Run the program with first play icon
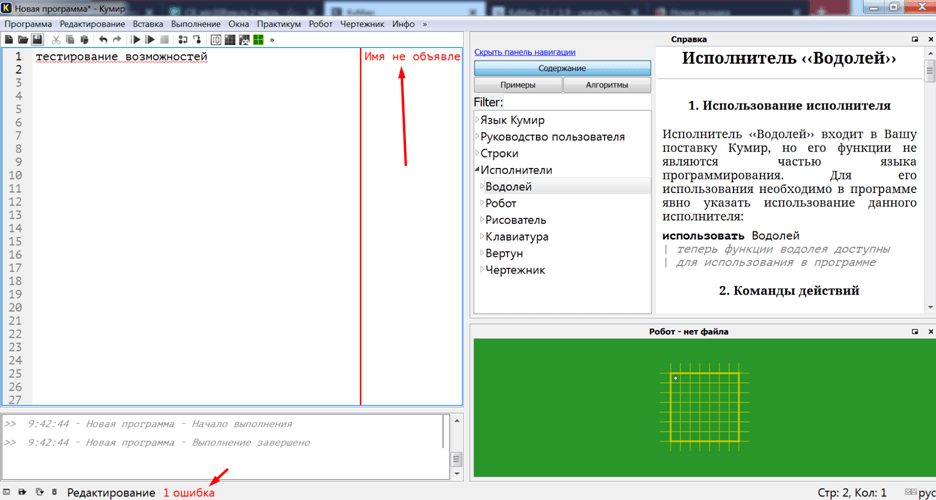 click(136, 40)
